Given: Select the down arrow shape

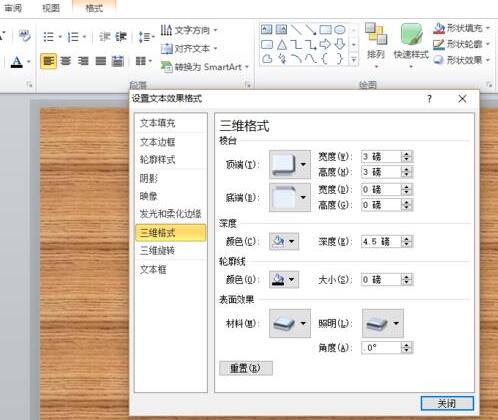Looking at the screenshot, I should [340, 44].
